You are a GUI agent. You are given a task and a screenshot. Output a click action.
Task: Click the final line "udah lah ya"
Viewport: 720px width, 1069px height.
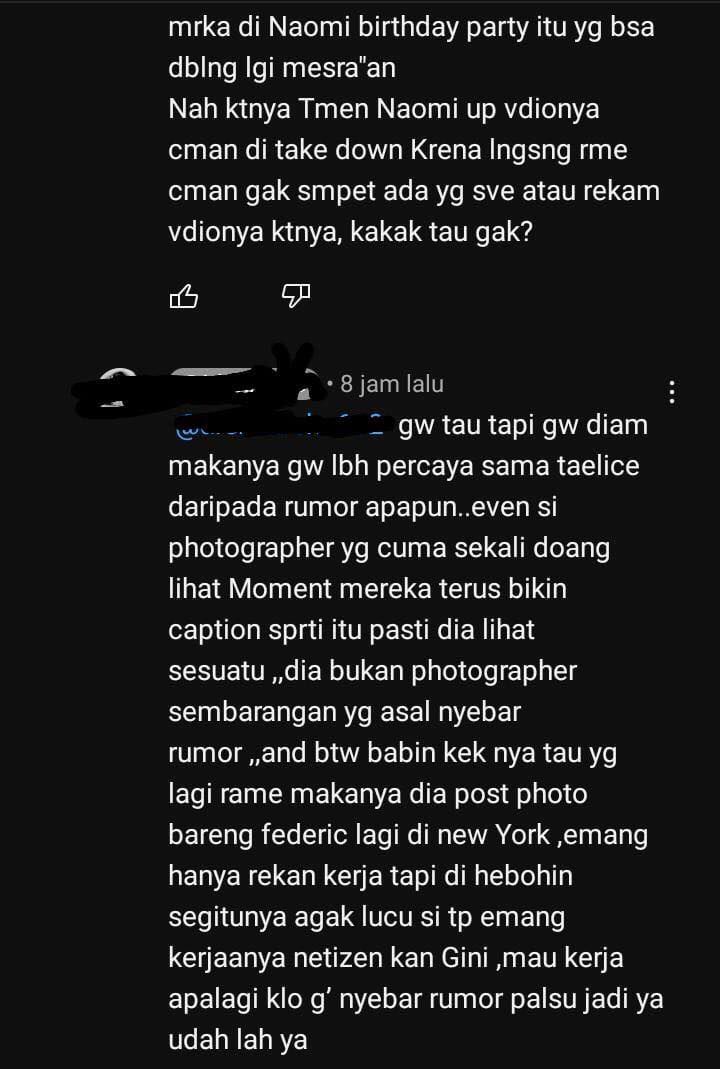pos(237,1040)
